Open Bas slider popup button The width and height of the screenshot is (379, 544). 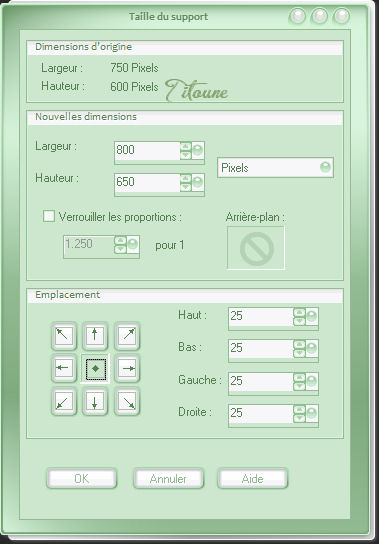pyautogui.click(x=311, y=348)
